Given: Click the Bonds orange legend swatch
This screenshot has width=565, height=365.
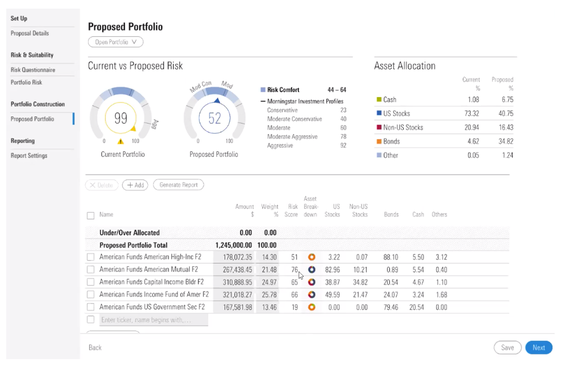Looking at the screenshot, I should [x=379, y=141].
